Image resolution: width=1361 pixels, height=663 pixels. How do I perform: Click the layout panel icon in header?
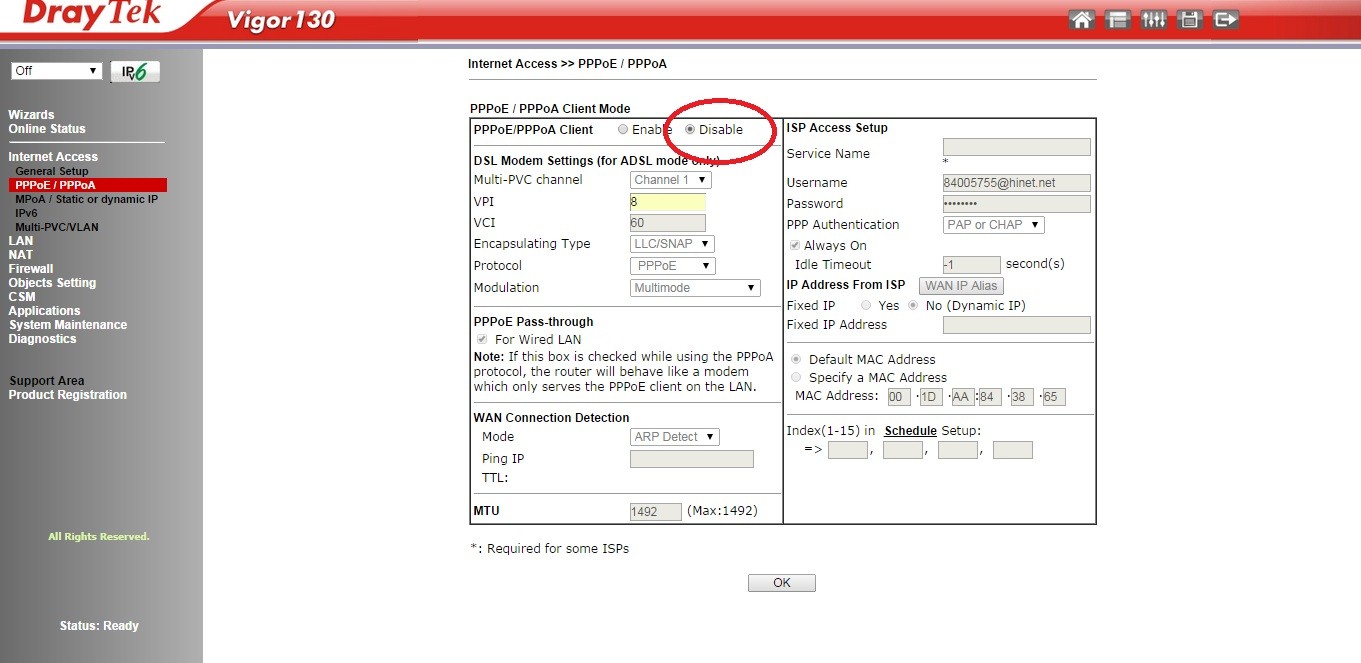pyautogui.click(x=1117, y=20)
